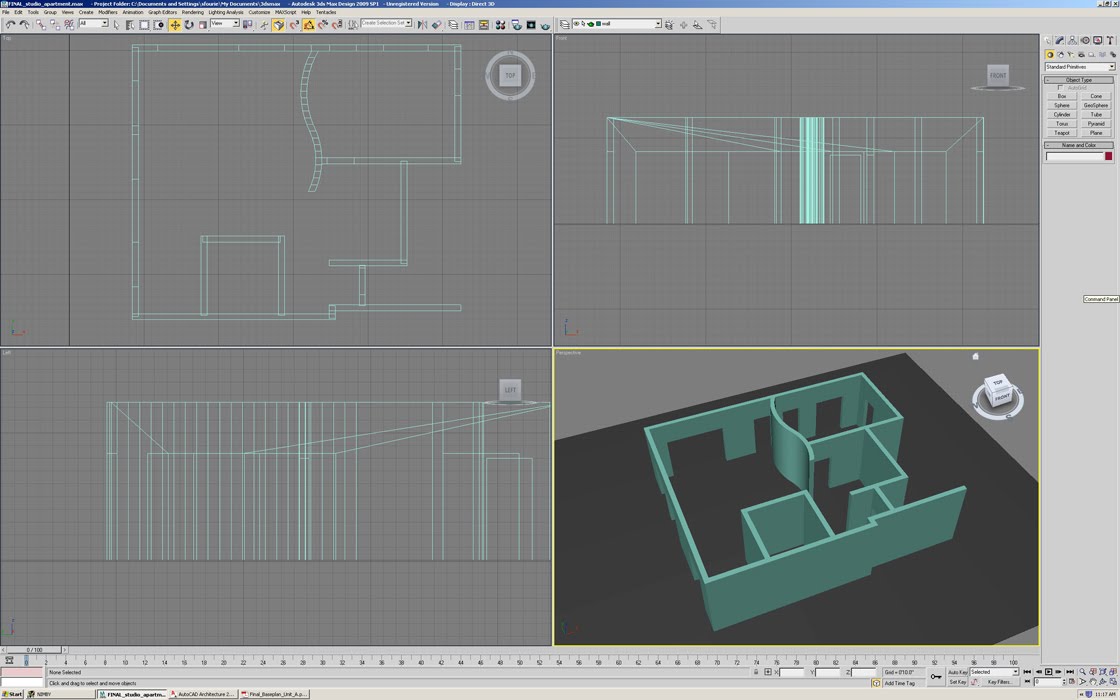Toggle Angle Snap in the toolbar

(309, 25)
